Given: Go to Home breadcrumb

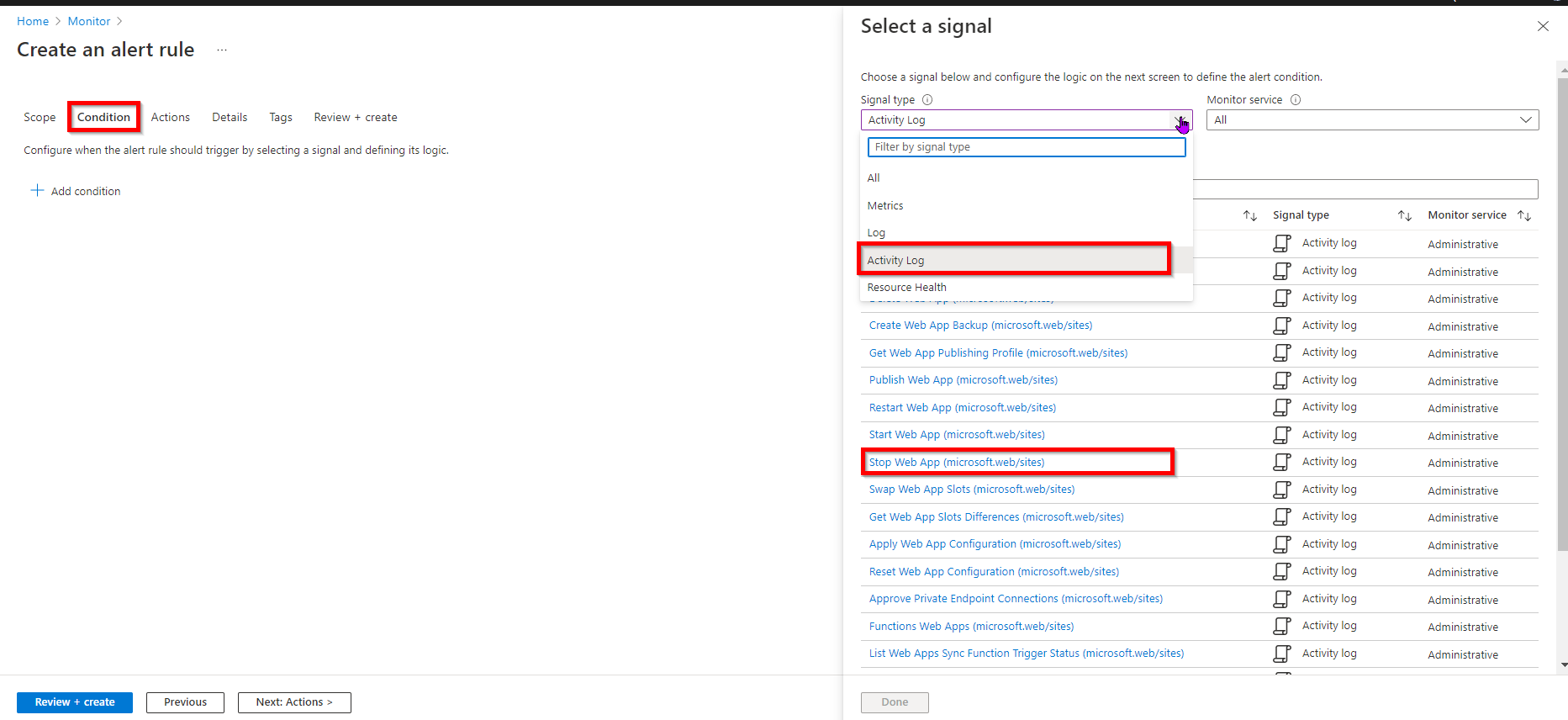Looking at the screenshot, I should point(33,21).
